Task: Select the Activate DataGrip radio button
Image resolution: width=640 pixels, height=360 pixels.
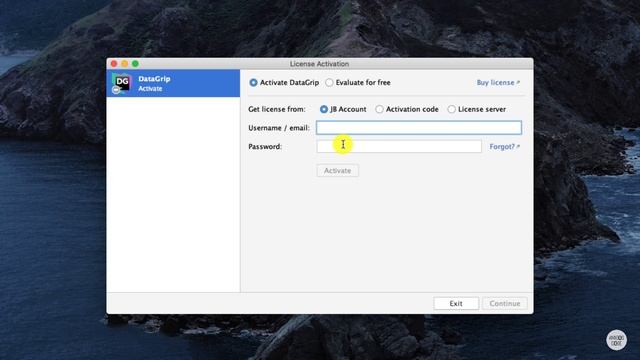Action: 253,82
